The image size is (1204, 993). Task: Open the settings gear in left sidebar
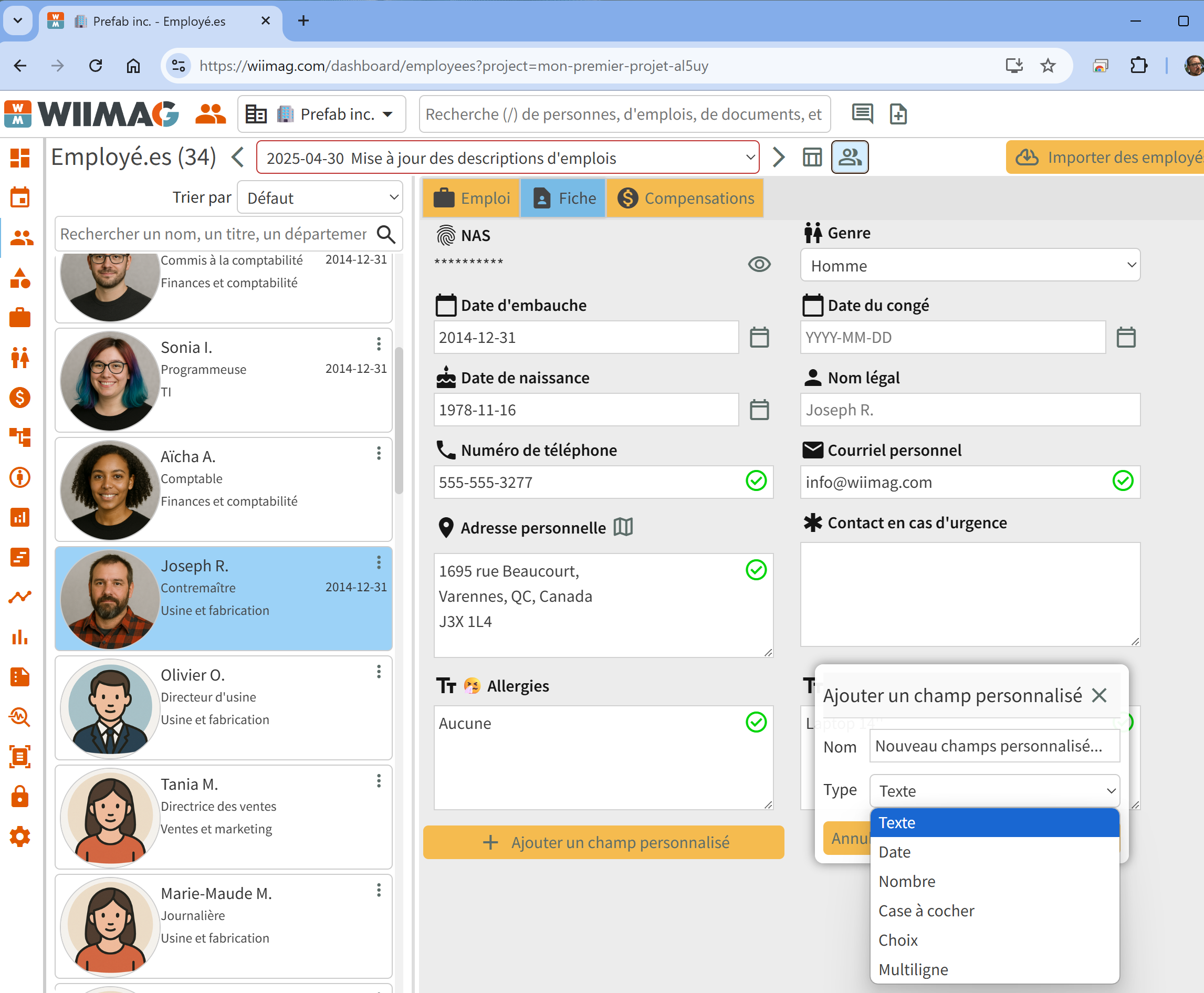tap(20, 837)
